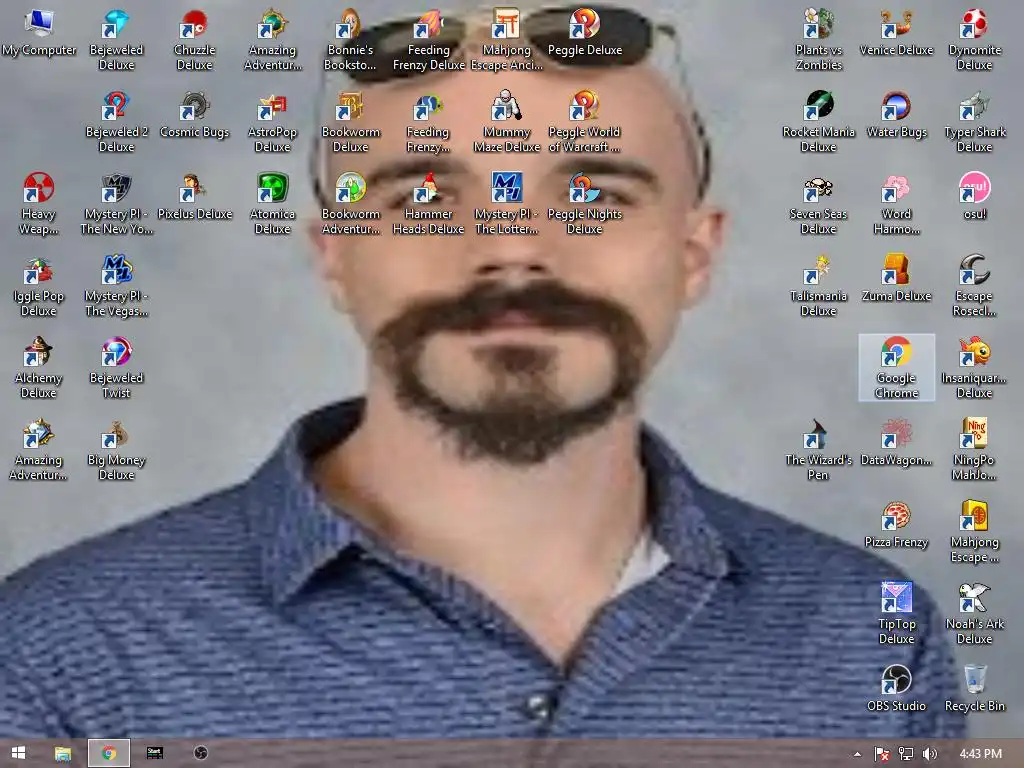
Task: Open the Windows Start button
Action: tap(18, 753)
